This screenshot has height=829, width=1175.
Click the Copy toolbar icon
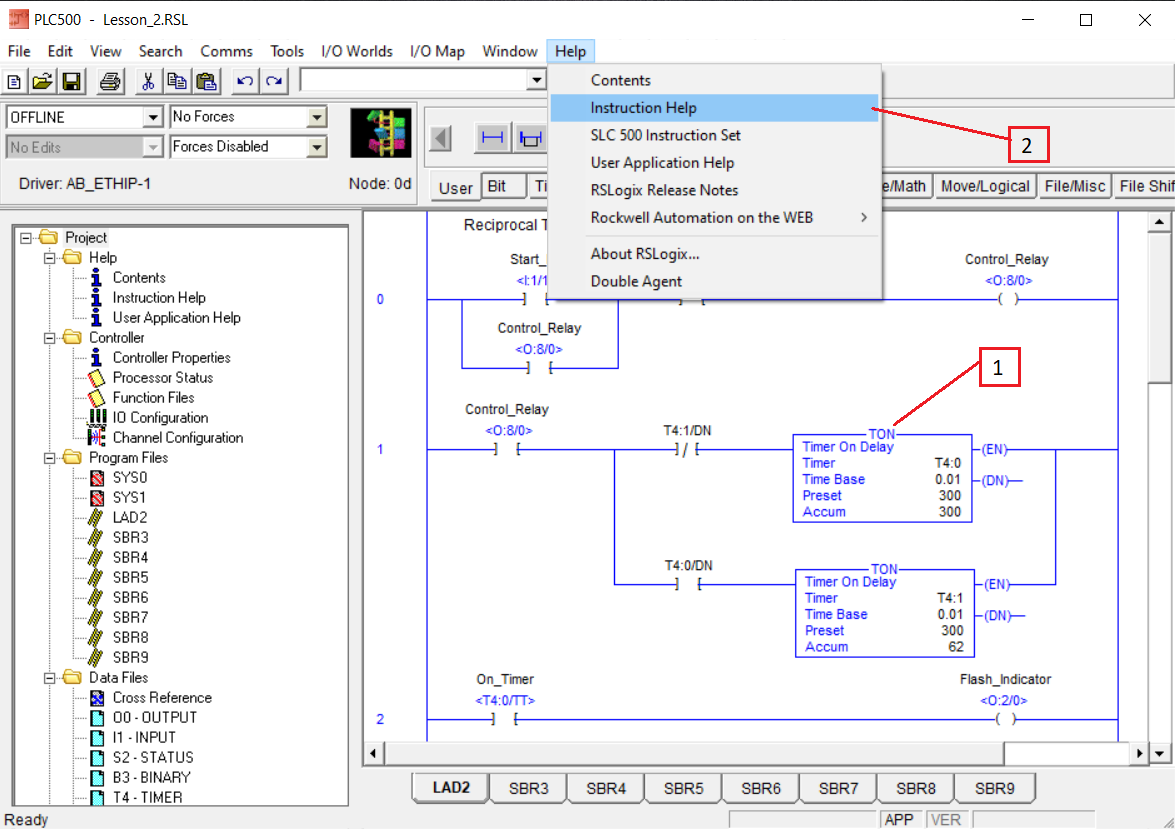point(177,81)
